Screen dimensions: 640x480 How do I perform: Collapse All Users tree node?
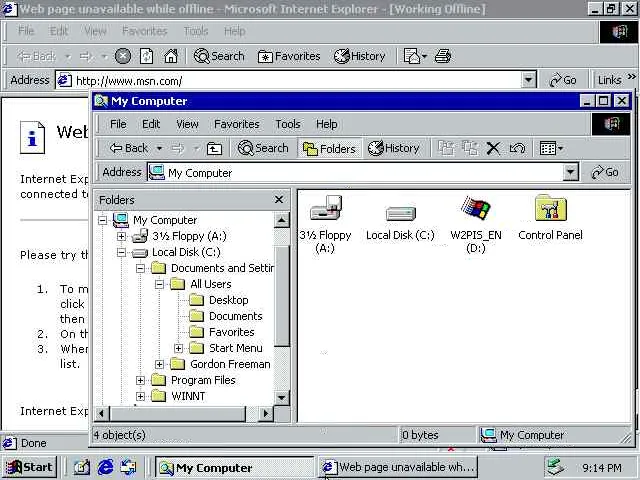click(159, 284)
